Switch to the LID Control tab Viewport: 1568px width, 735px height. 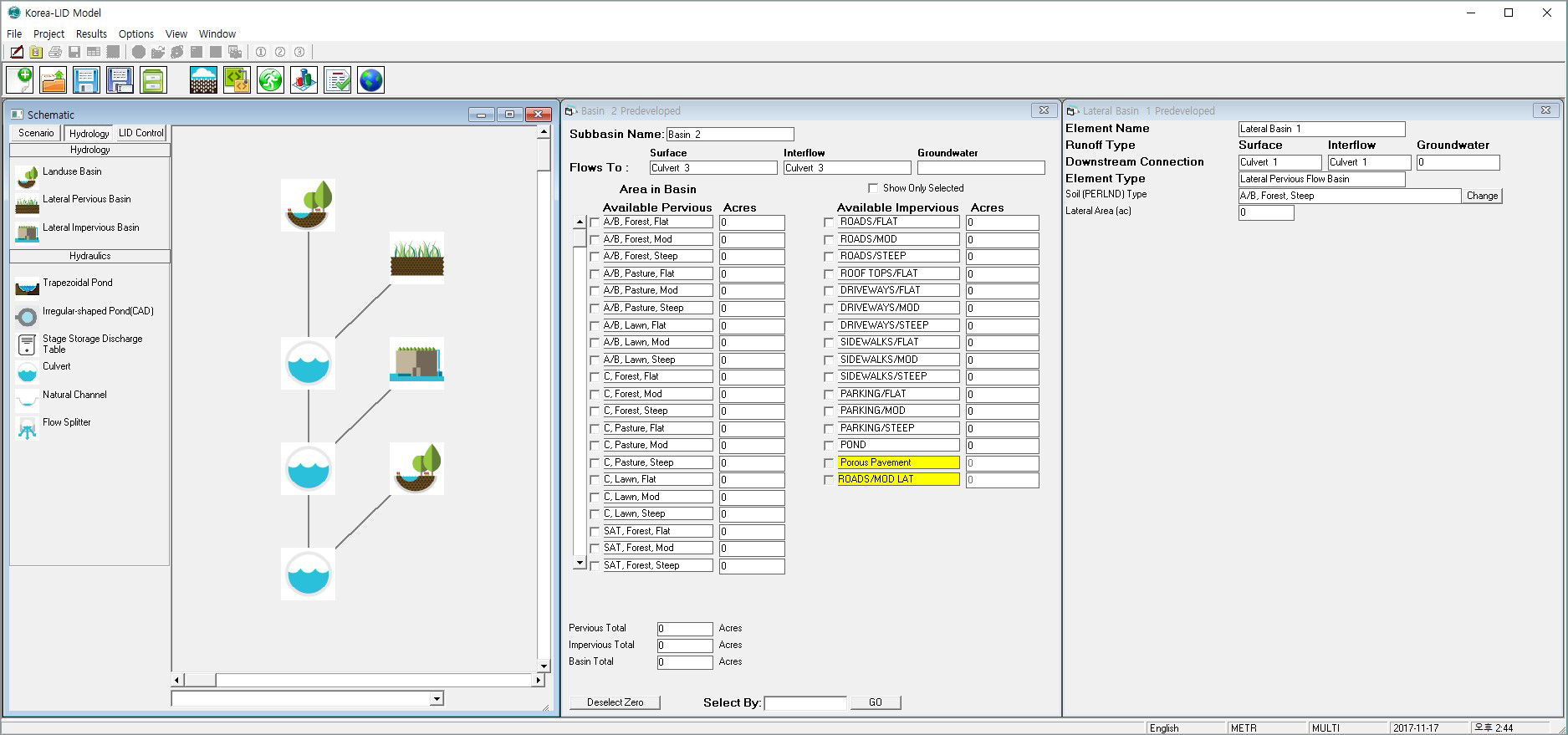[140, 133]
